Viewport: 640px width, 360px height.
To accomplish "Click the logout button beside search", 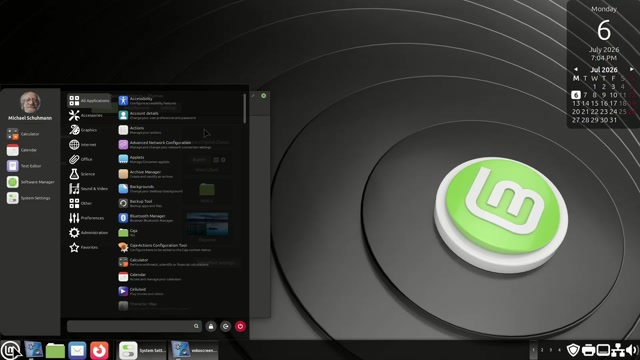I will click(x=226, y=326).
